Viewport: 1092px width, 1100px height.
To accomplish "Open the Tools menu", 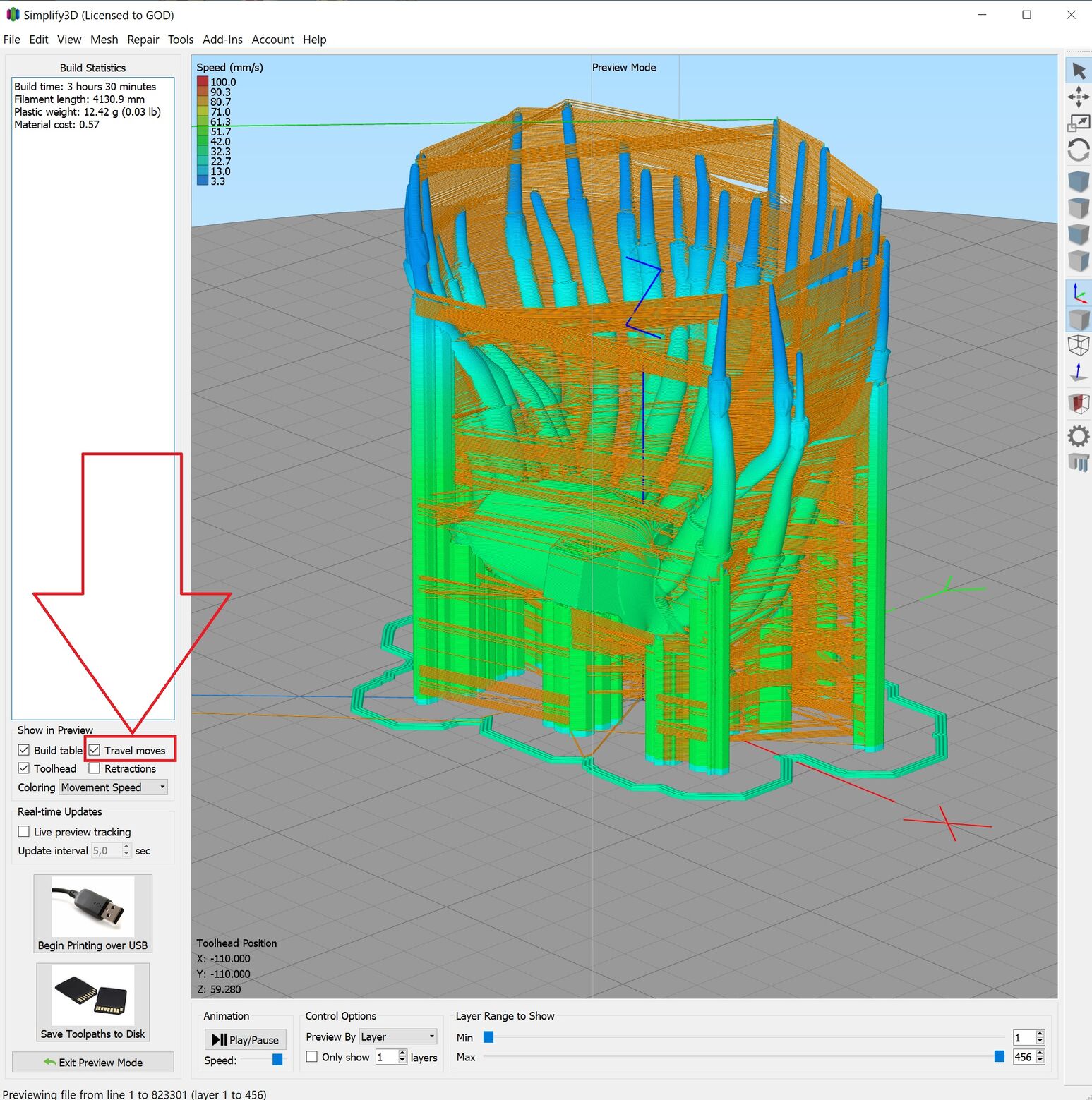I will coord(181,40).
